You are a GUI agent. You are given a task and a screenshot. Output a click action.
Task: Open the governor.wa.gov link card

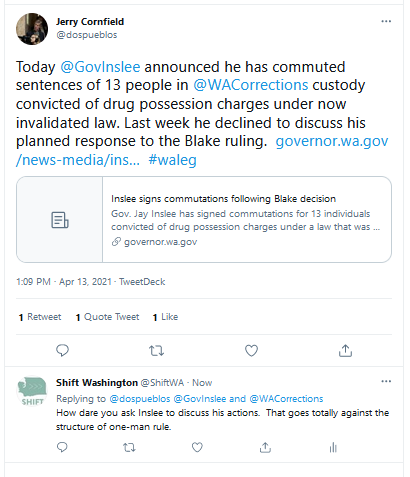pyautogui.click(x=204, y=219)
